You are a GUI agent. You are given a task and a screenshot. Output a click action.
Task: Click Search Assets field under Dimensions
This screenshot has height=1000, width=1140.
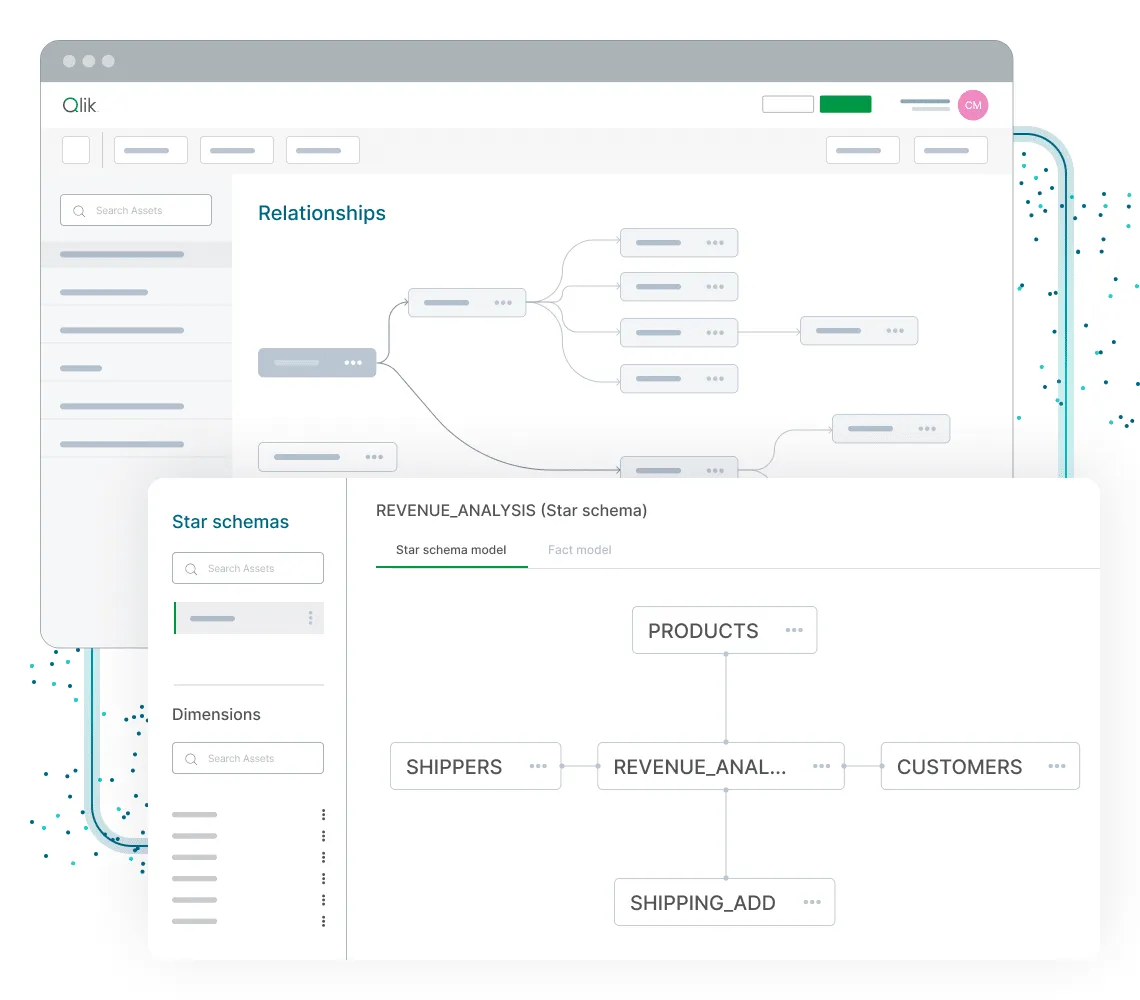[x=248, y=758]
